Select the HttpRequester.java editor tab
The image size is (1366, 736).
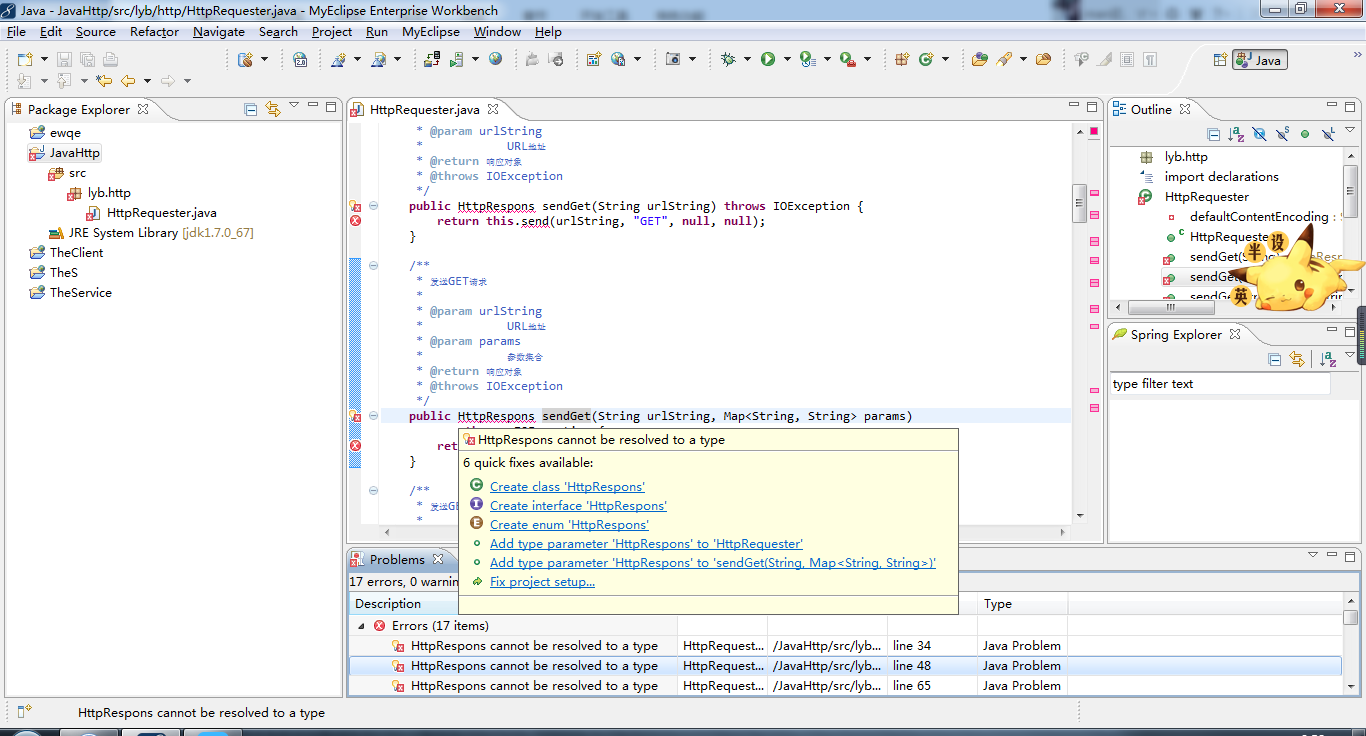(424, 109)
